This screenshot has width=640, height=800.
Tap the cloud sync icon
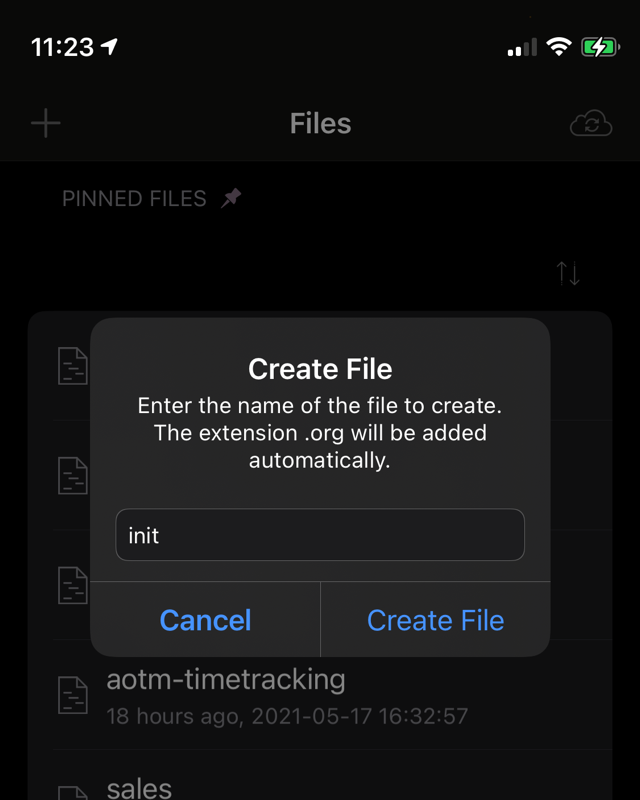pyautogui.click(x=590, y=123)
